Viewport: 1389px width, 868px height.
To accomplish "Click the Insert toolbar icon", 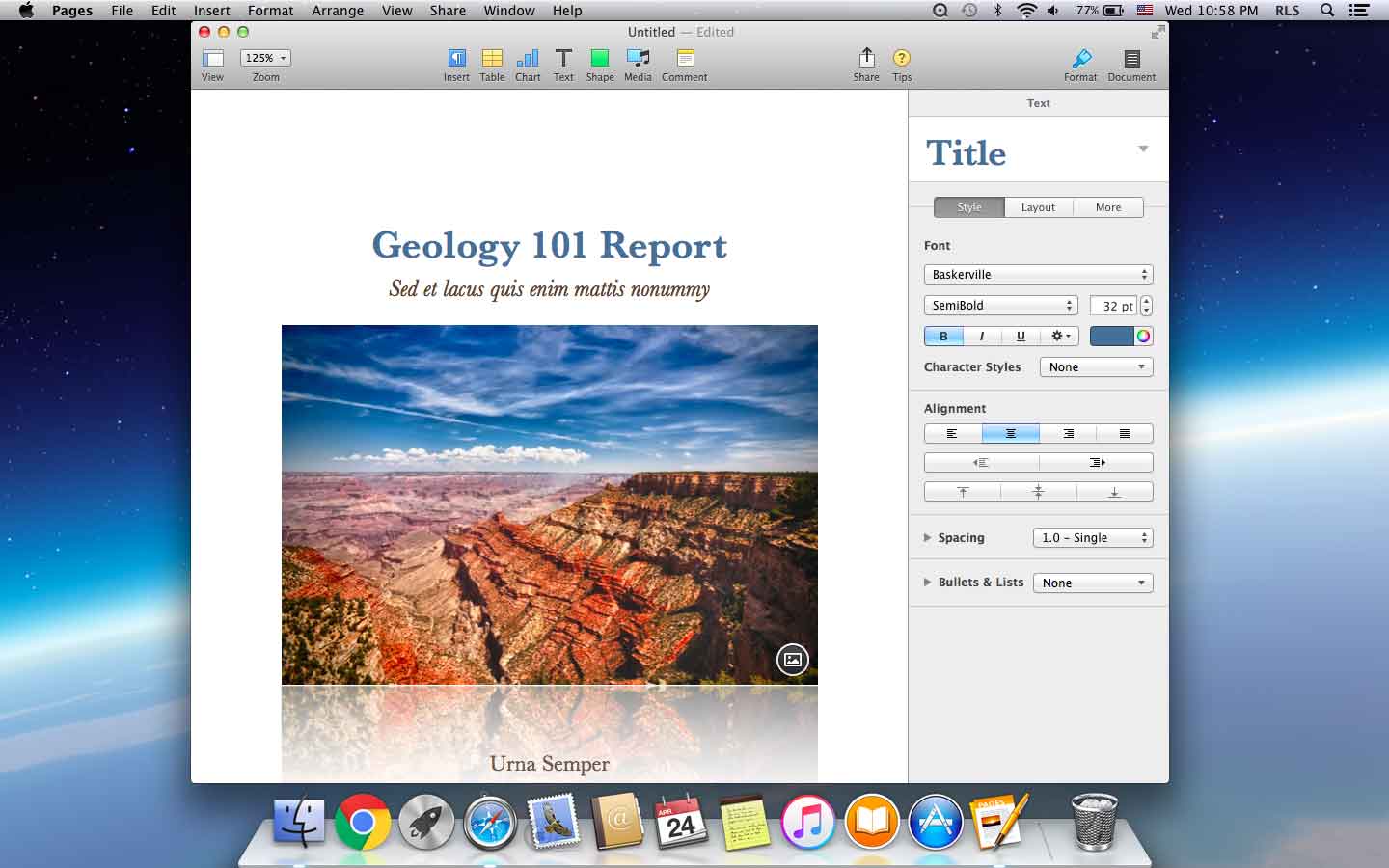I will point(456,59).
